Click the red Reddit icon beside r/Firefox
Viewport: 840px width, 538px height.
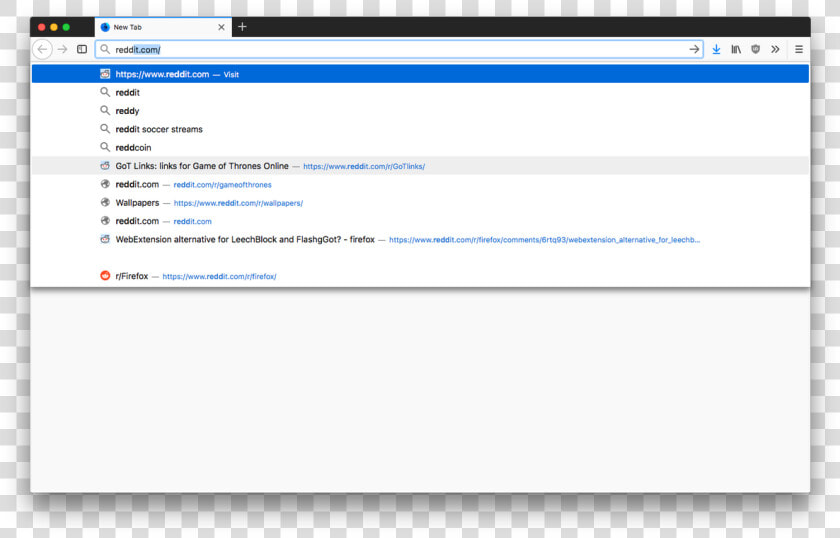[x=105, y=275]
